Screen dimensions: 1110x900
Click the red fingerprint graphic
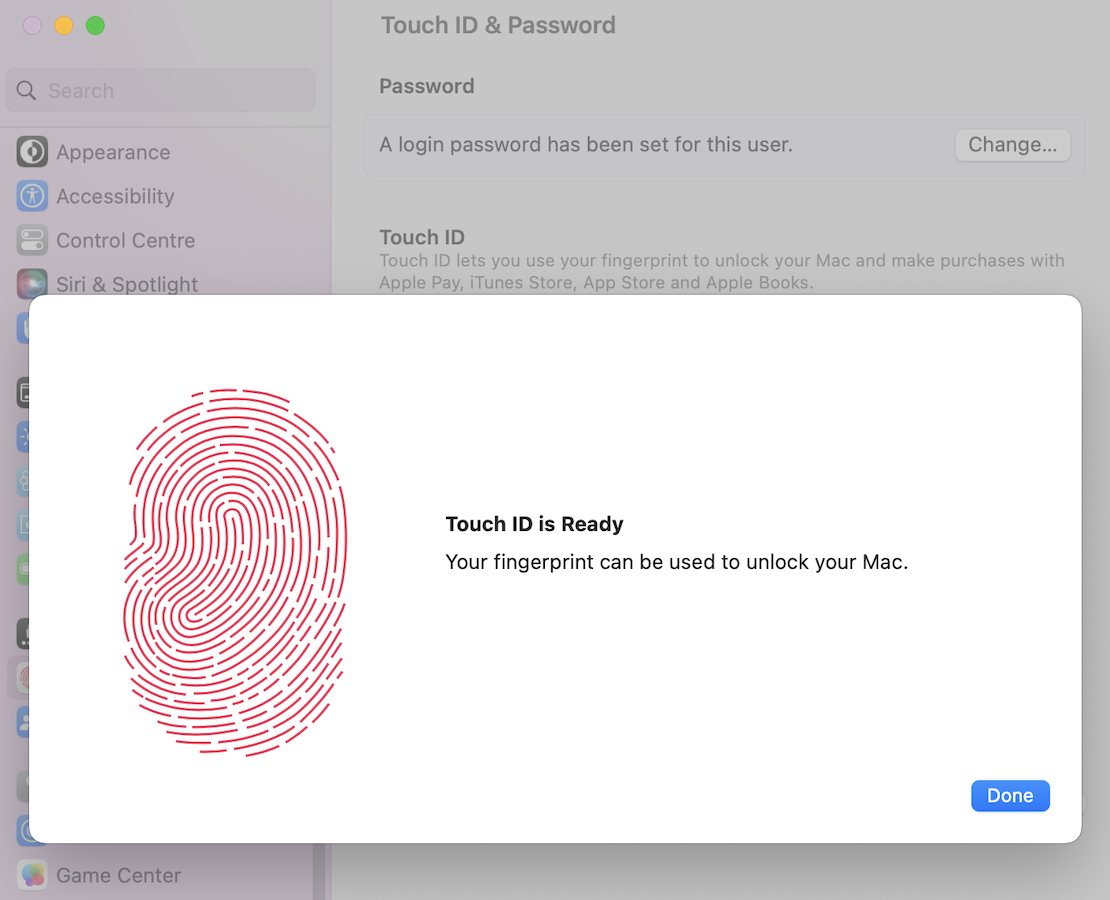[x=234, y=572]
